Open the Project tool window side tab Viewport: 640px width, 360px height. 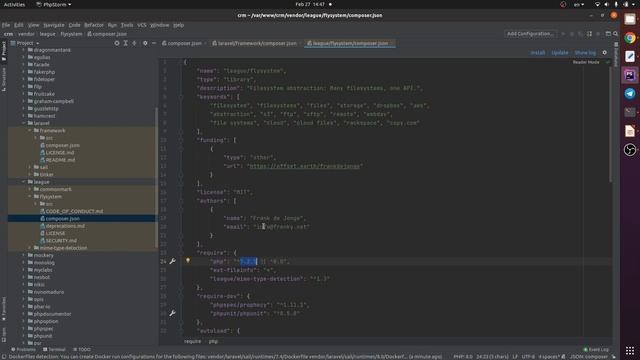coord(4,51)
